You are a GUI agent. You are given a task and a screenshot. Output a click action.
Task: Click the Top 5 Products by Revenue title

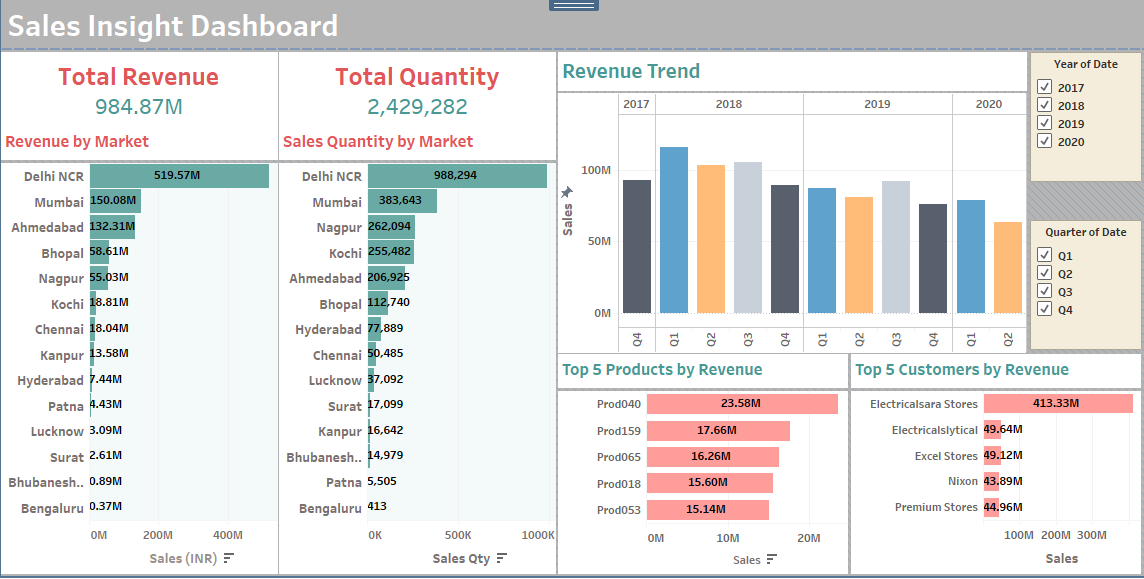click(x=662, y=370)
